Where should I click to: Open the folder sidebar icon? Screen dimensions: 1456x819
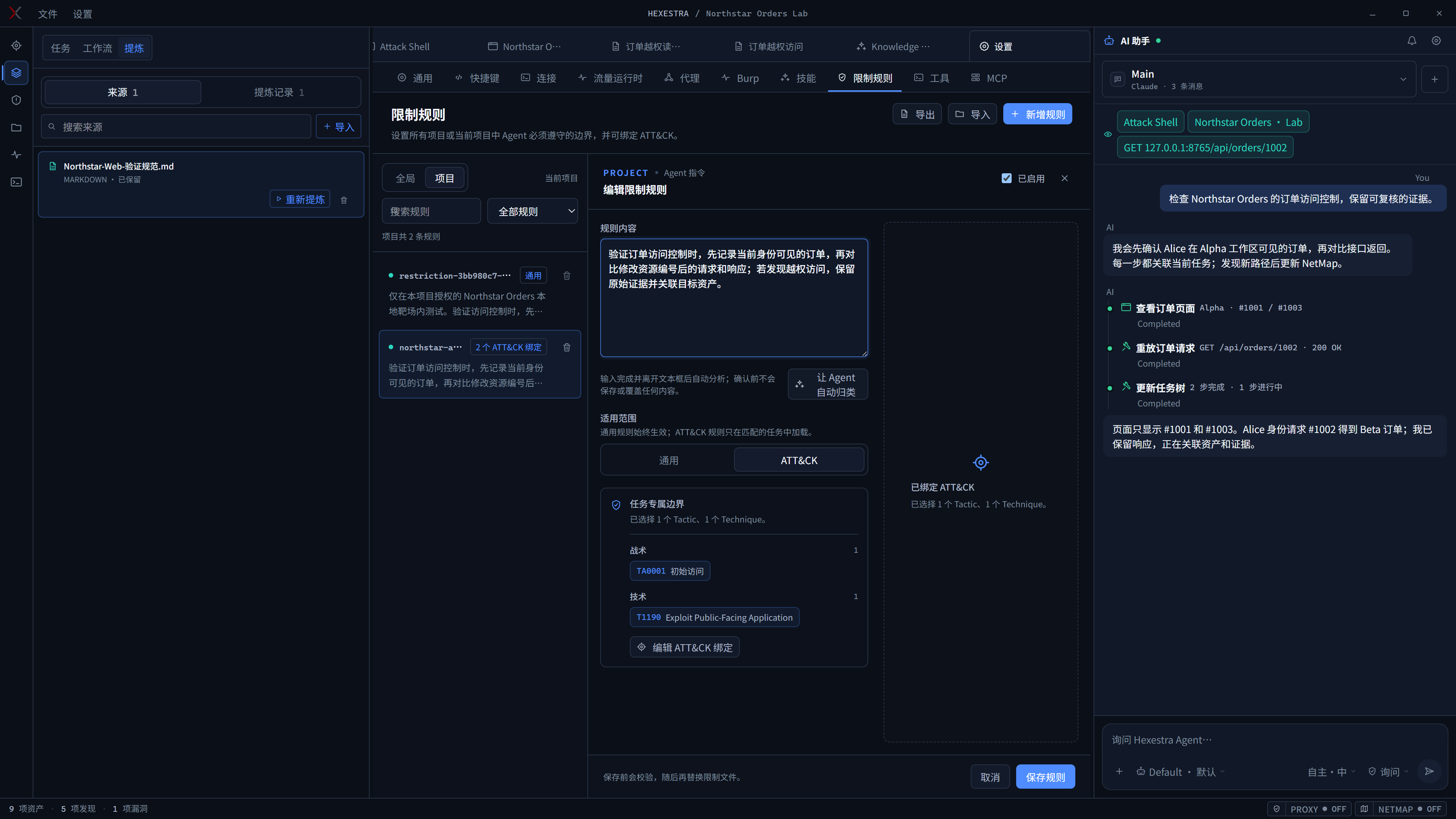16,127
